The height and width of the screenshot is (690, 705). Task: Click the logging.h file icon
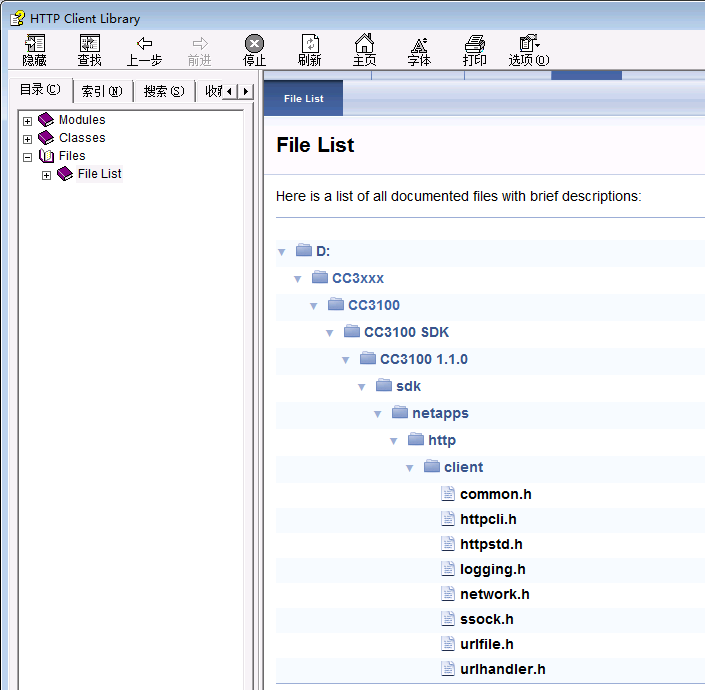pos(447,569)
